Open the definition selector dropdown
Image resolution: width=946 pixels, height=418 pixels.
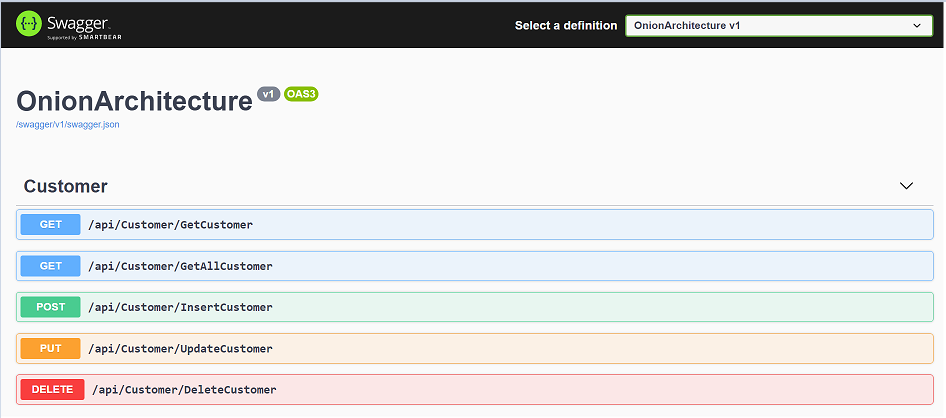[776, 26]
